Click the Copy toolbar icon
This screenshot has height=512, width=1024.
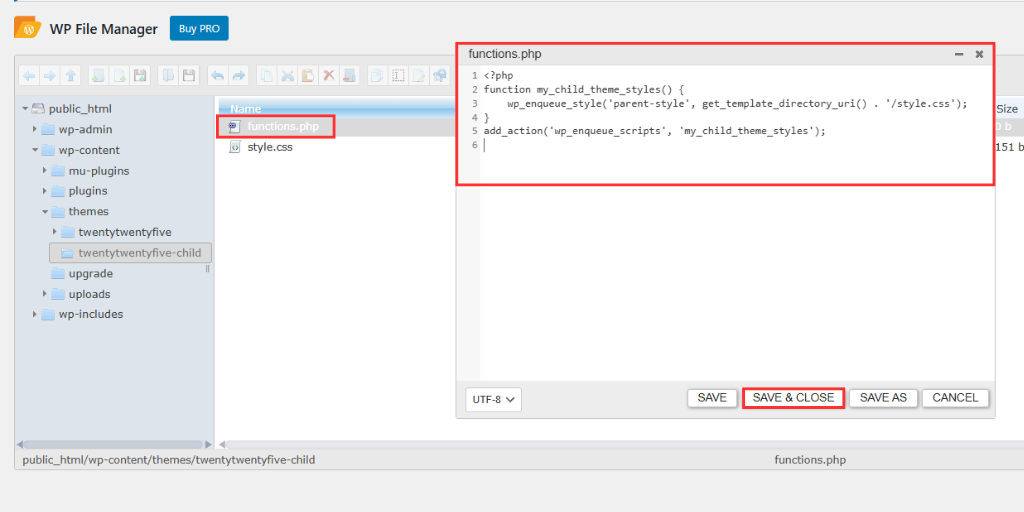(x=266, y=76)
